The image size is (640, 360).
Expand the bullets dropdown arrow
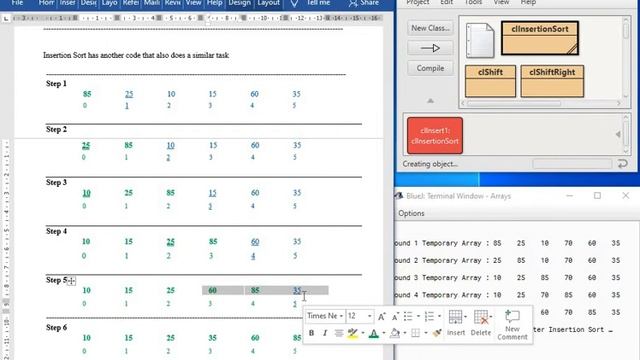click(x=418, y=316)
